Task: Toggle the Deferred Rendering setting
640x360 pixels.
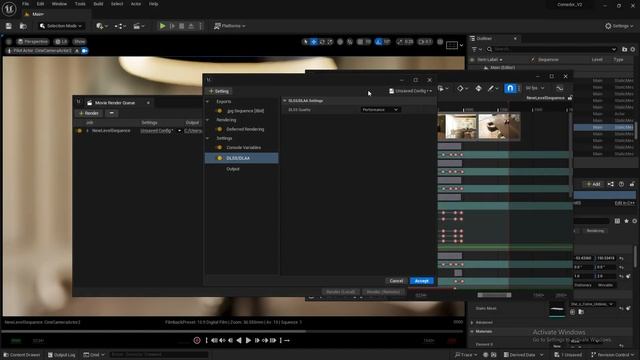Action: [x=220, y=129]
